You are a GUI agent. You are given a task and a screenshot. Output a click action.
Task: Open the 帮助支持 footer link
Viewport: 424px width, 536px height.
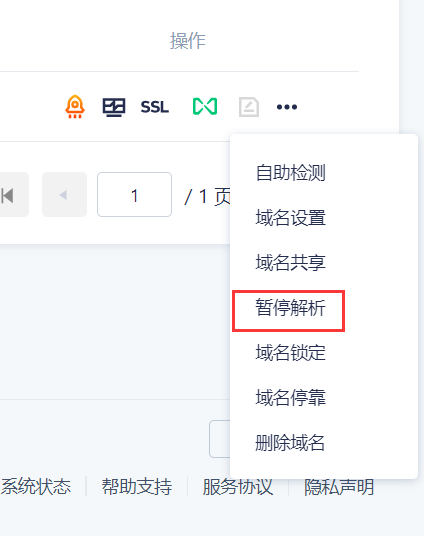click(137, 486)
